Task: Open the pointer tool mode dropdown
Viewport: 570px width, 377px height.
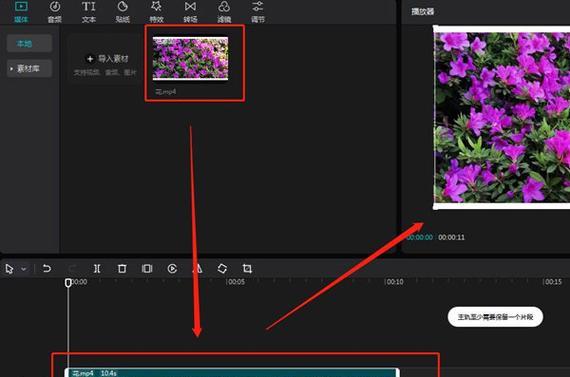Action: [24, 269]
